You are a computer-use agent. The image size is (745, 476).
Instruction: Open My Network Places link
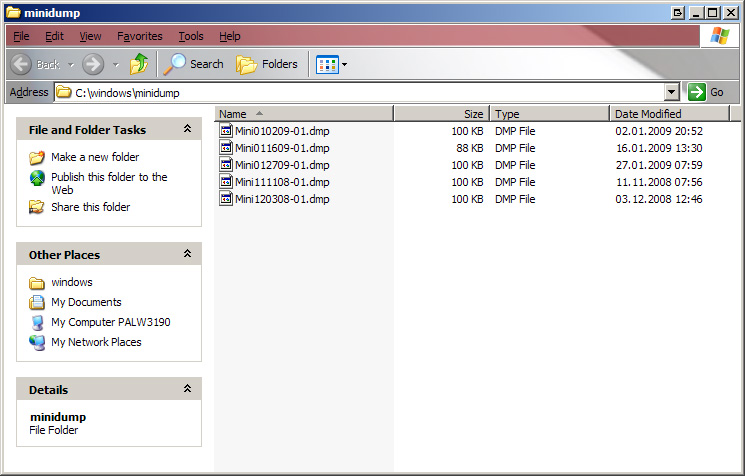(96, 342)
